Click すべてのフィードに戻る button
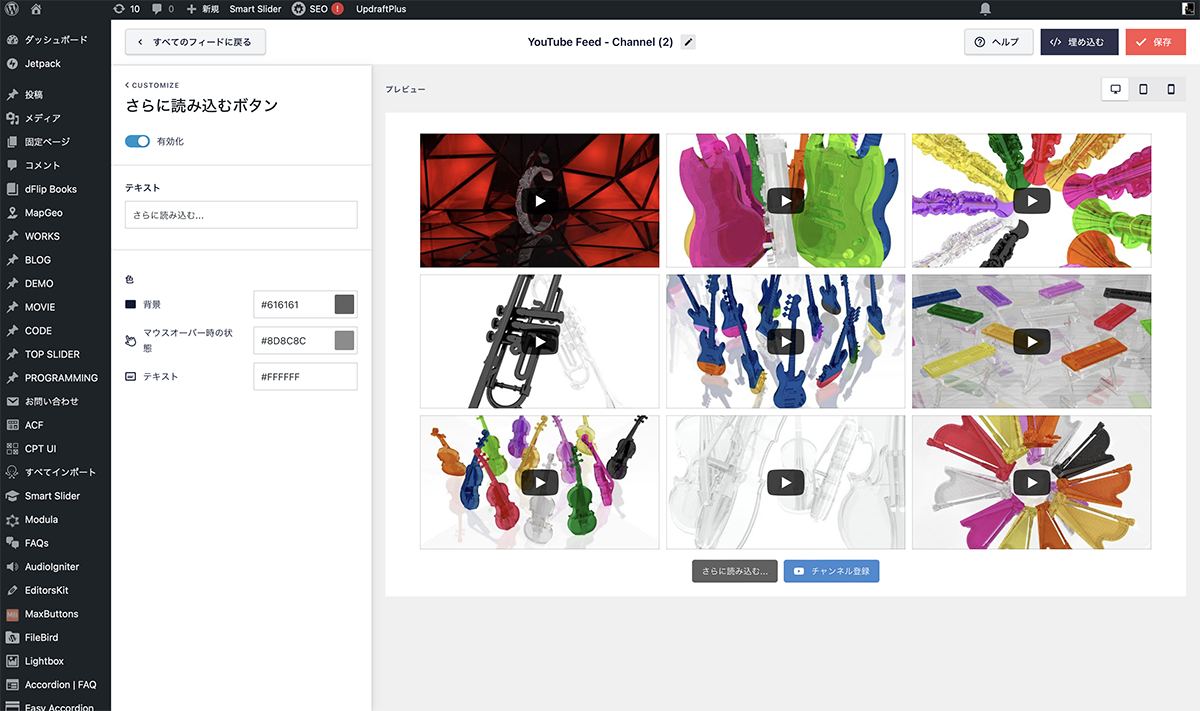 click(x=195, y=42)
